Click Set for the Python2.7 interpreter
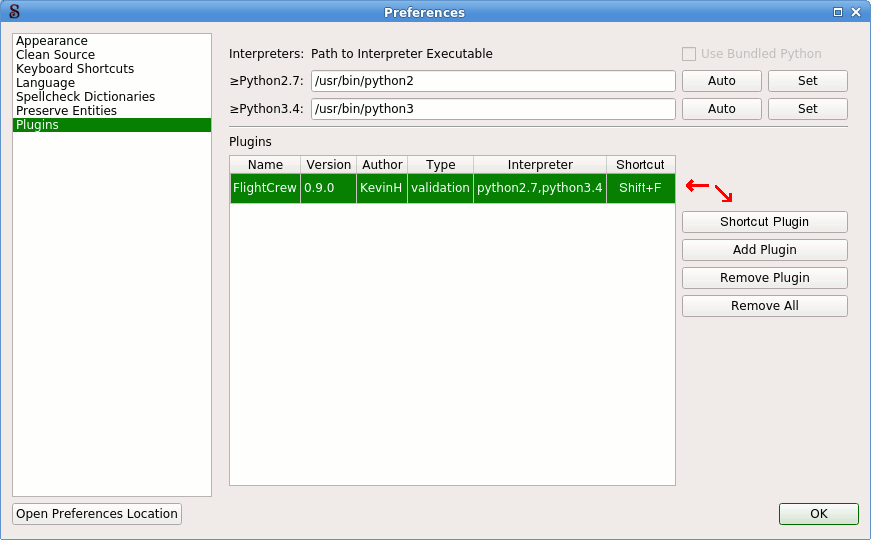 808,81
